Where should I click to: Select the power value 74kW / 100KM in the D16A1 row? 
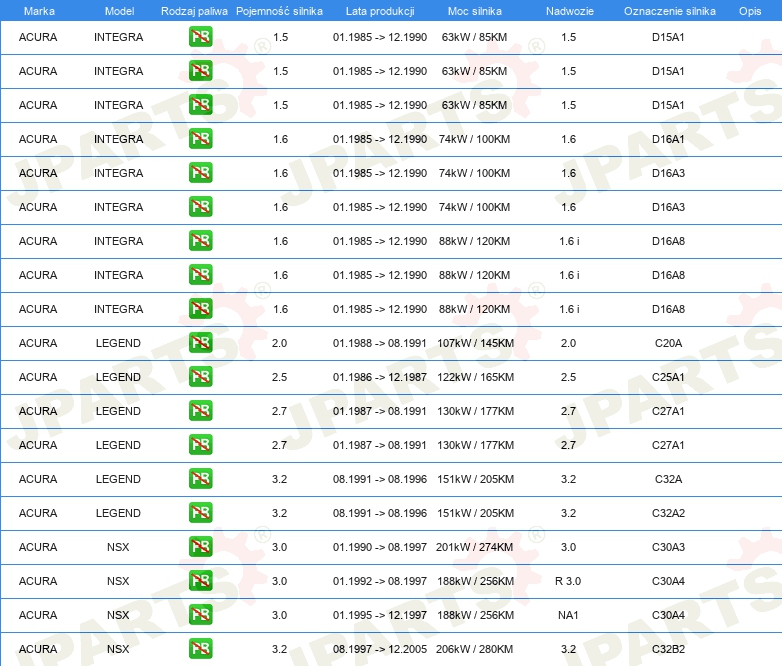tap(474, 139)
